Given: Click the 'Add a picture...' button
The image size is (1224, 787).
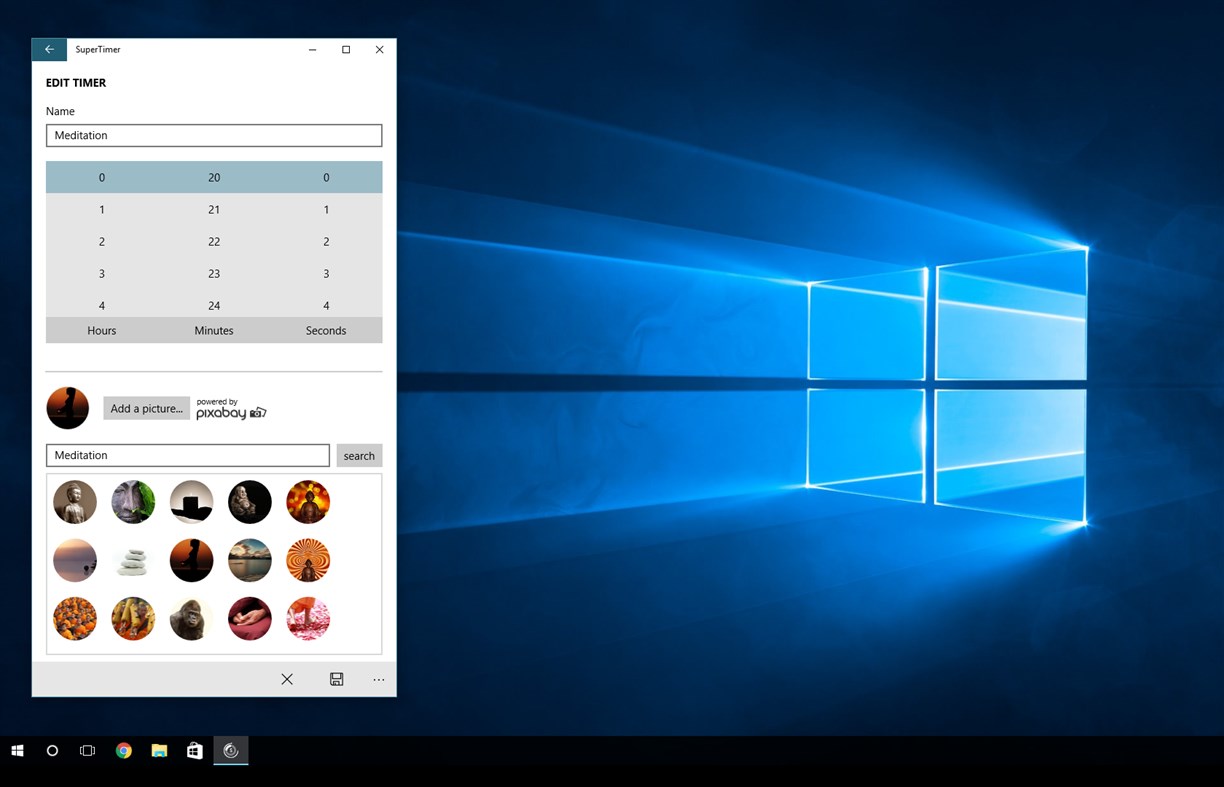Looking at the screenshot, I should (146, 408).
